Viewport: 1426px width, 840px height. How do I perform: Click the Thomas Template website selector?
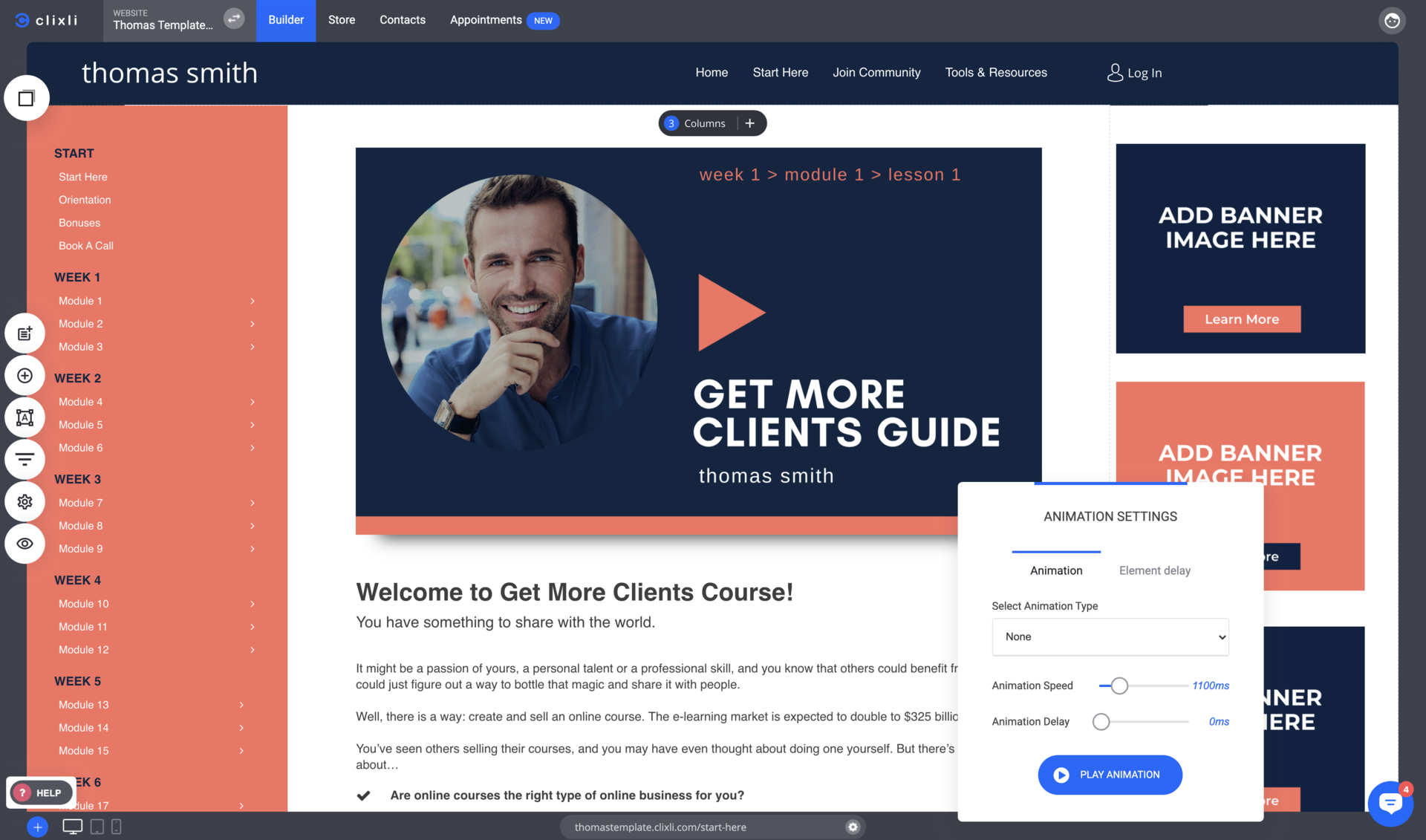(x=163, y=20)
